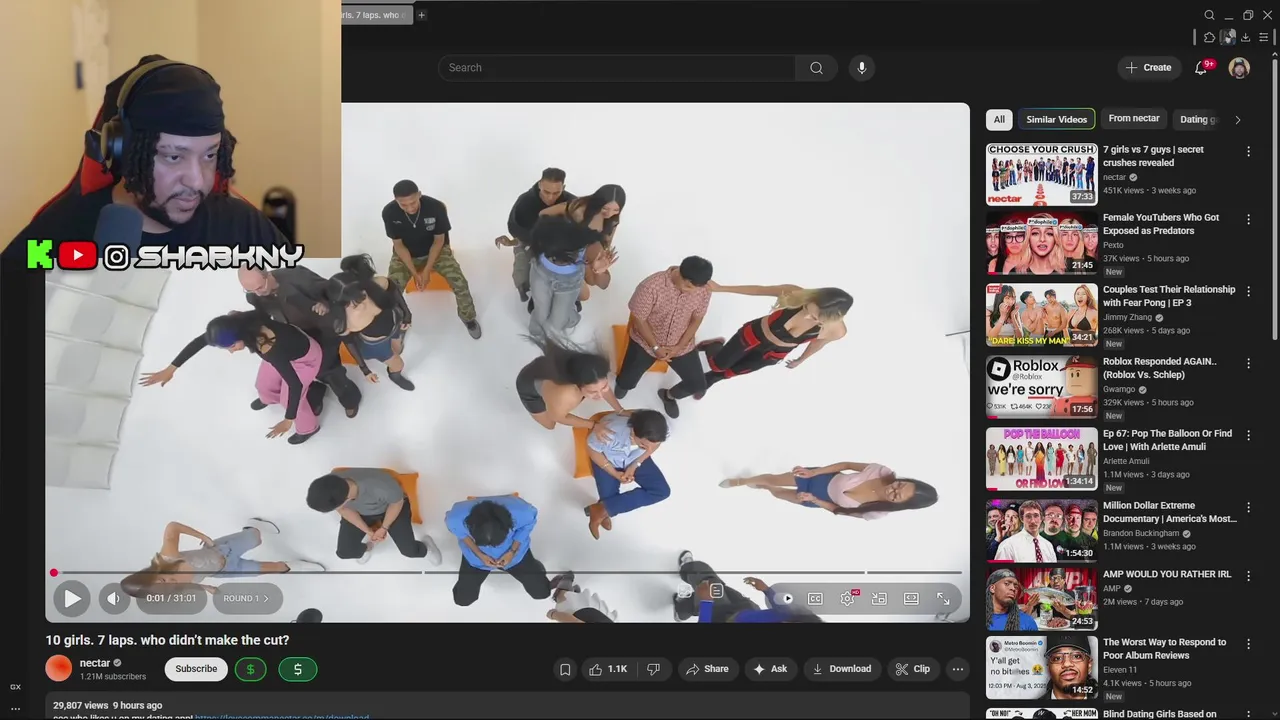Click the search magnifier button

coord(816,68)
